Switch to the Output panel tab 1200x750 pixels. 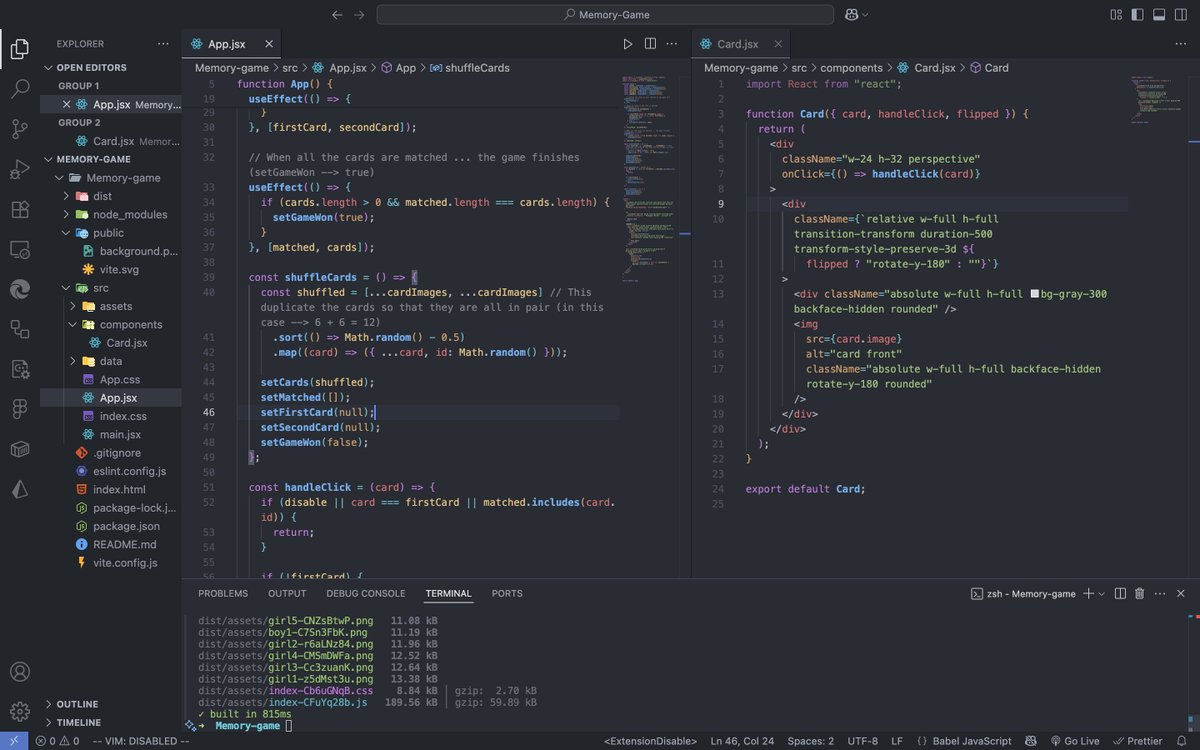tap(287, 593)
